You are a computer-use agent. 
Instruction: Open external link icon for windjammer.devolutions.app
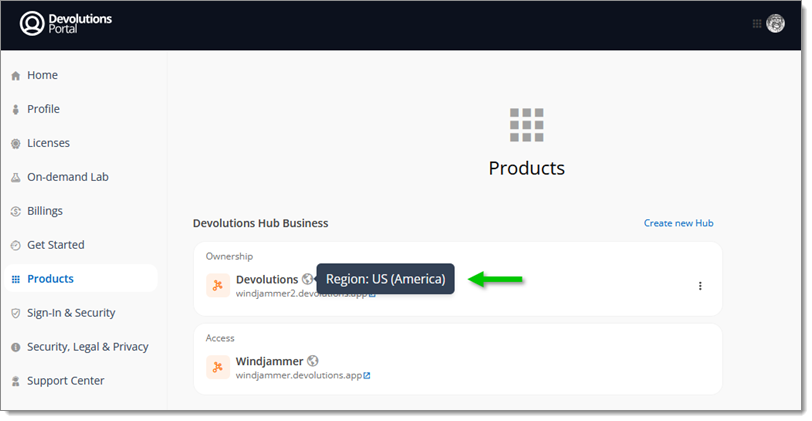tap(367, 376)
